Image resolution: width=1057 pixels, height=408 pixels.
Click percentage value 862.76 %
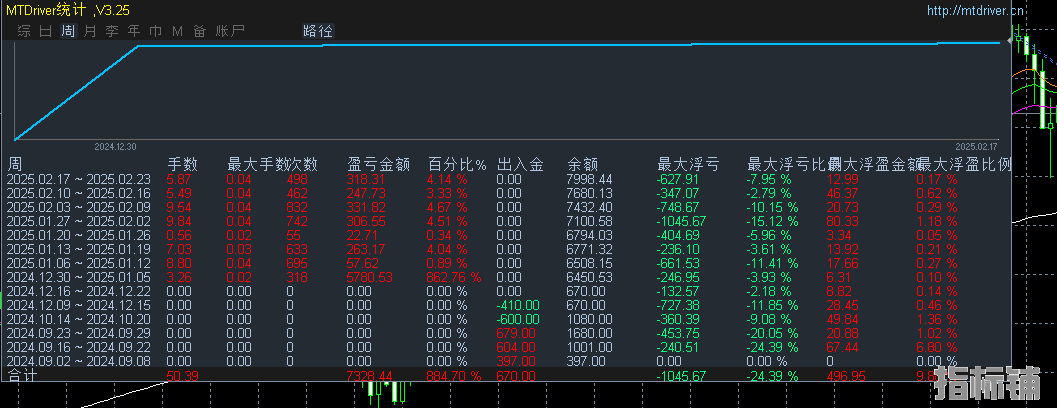click(x=453, y=277)
